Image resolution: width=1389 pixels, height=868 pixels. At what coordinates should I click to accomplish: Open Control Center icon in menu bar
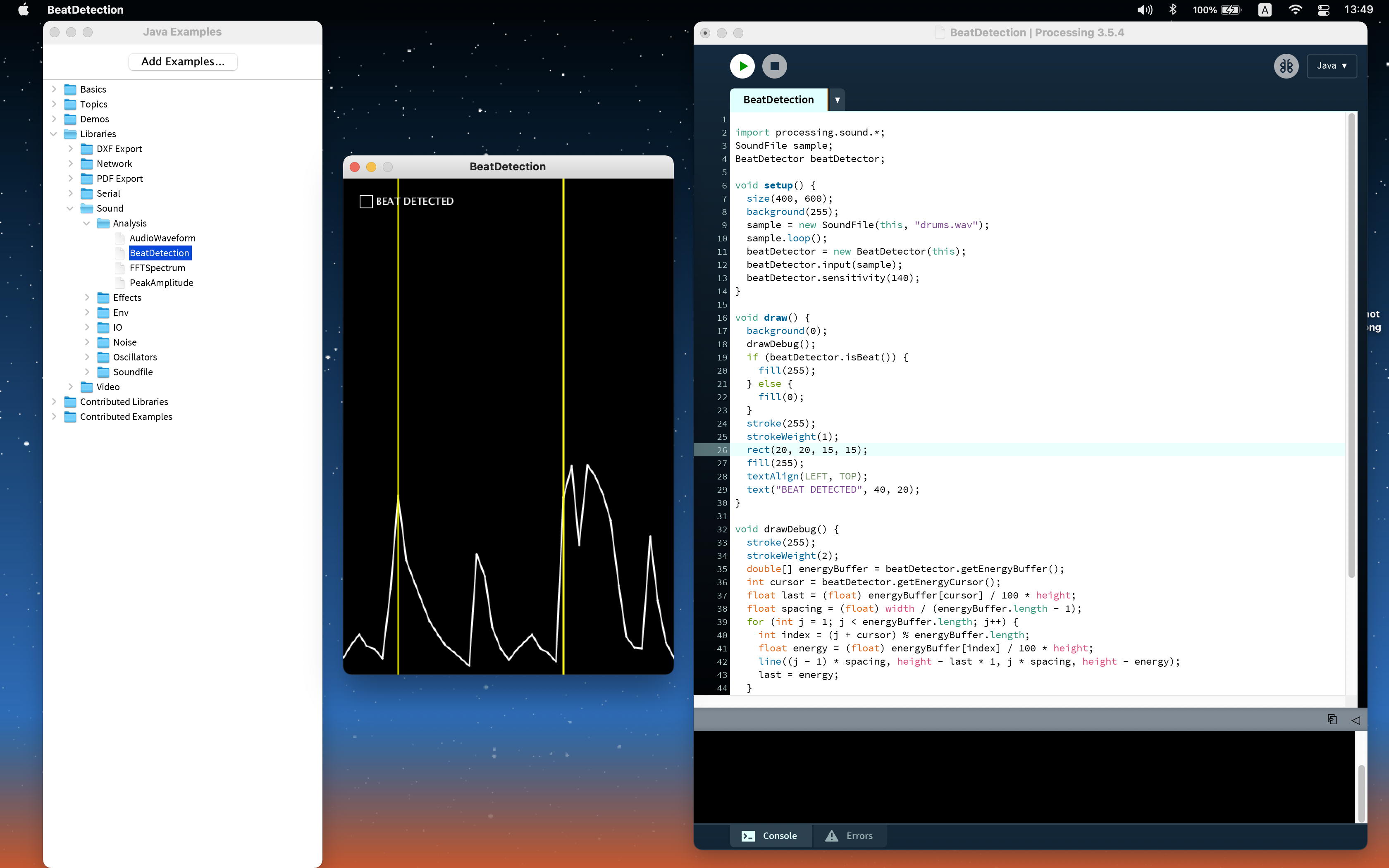pyautogui.click(x=1324, y=10)
